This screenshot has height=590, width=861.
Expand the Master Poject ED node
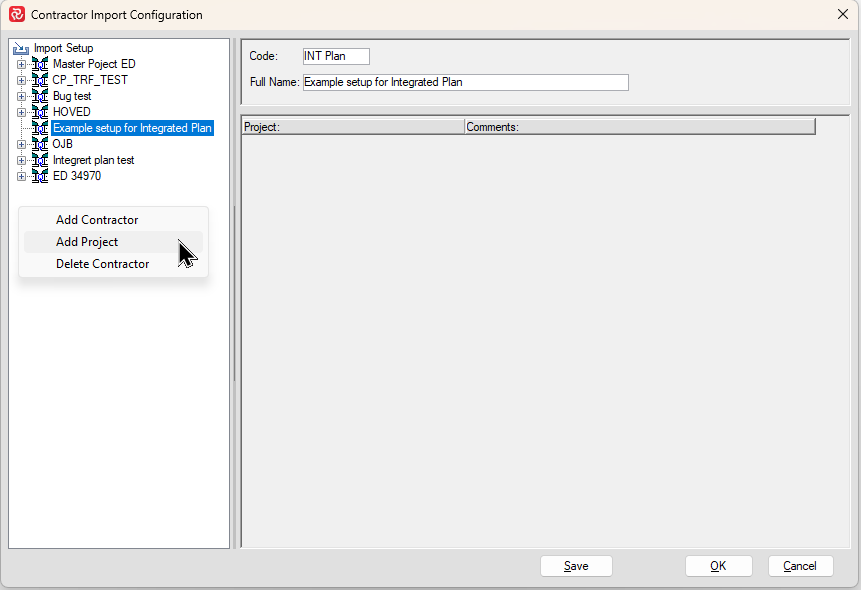point(21,64)
